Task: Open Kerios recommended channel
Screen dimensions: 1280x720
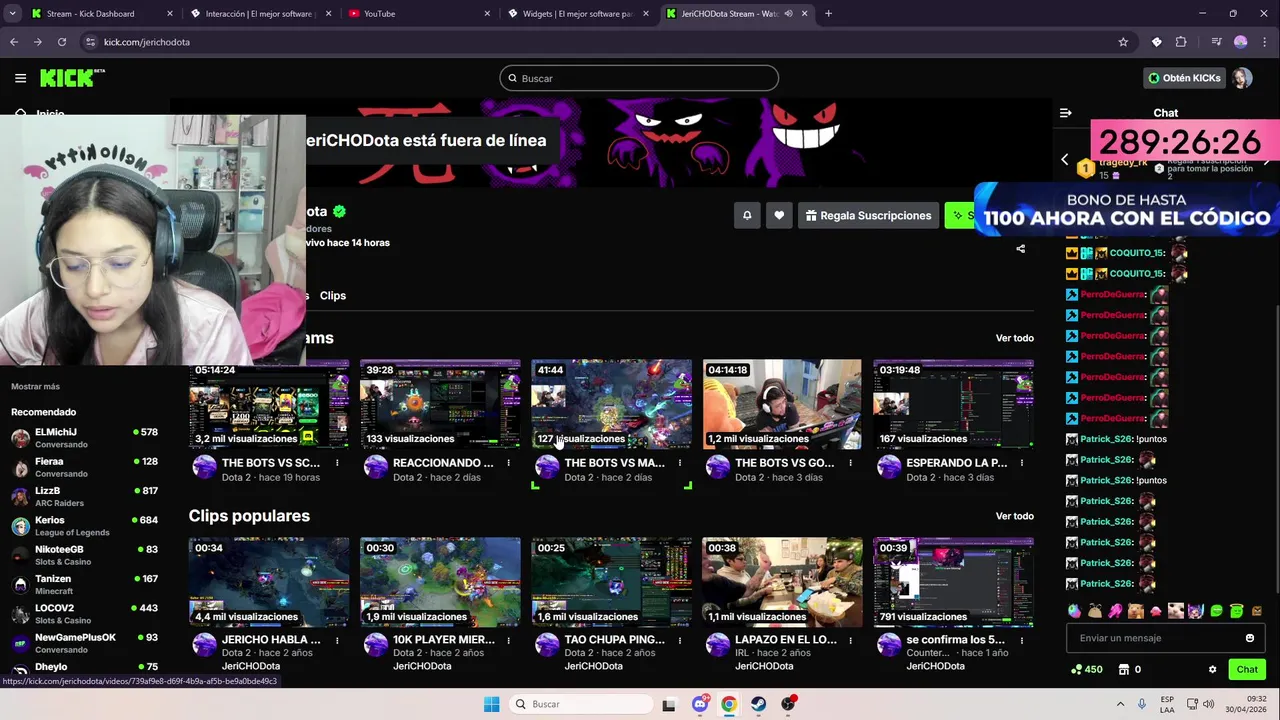Action: [85, 526]
